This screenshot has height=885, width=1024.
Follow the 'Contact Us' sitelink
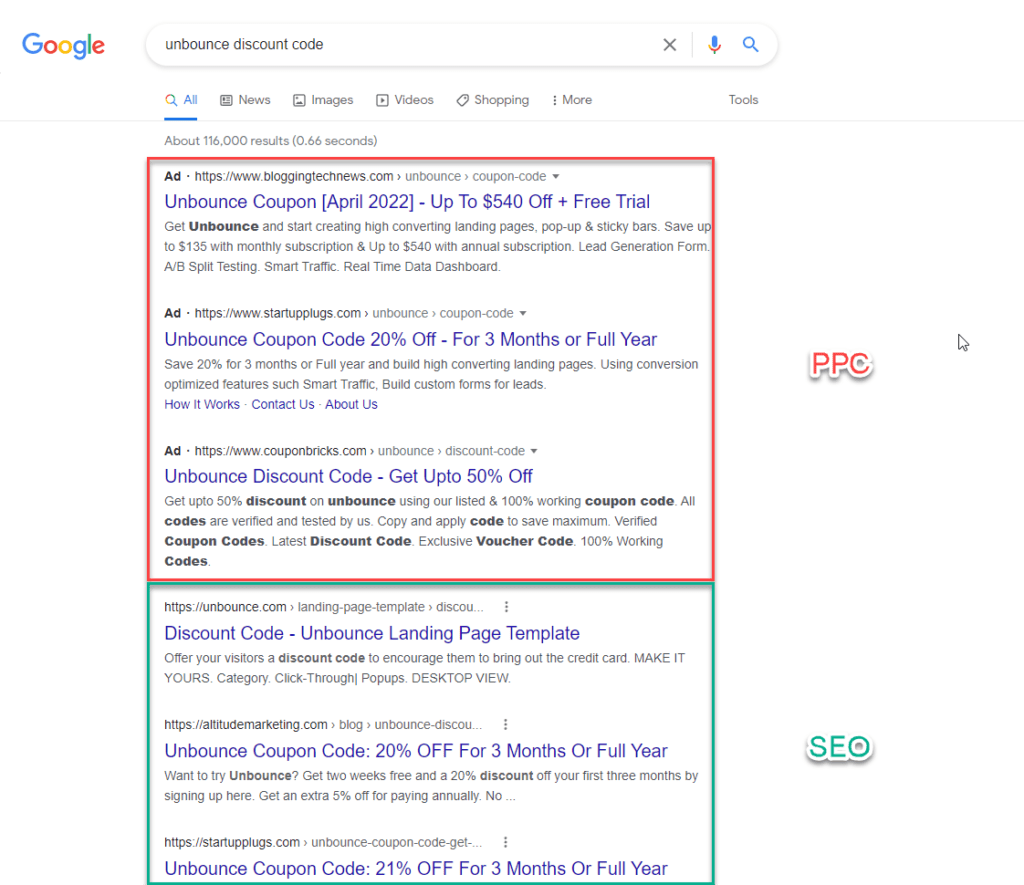283,404
